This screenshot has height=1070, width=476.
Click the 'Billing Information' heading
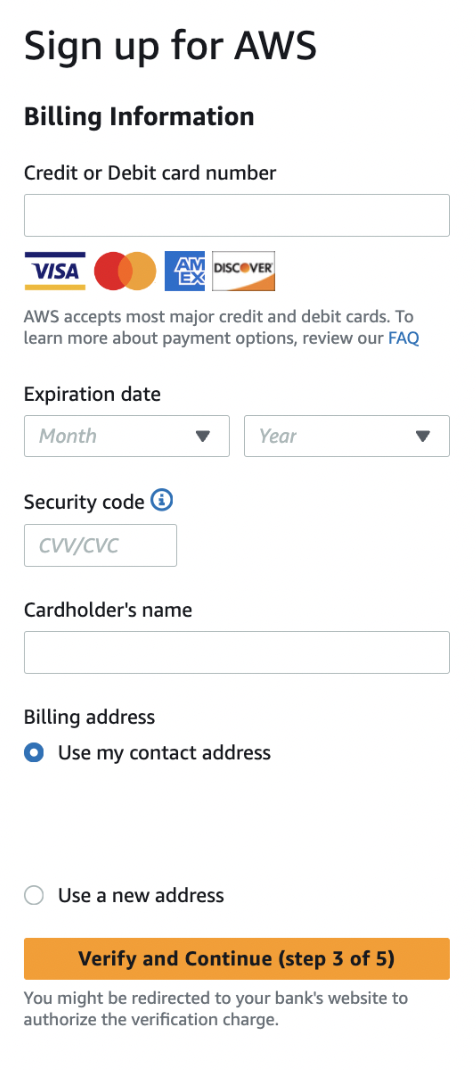pyautogui.click(x=139, y=117)
